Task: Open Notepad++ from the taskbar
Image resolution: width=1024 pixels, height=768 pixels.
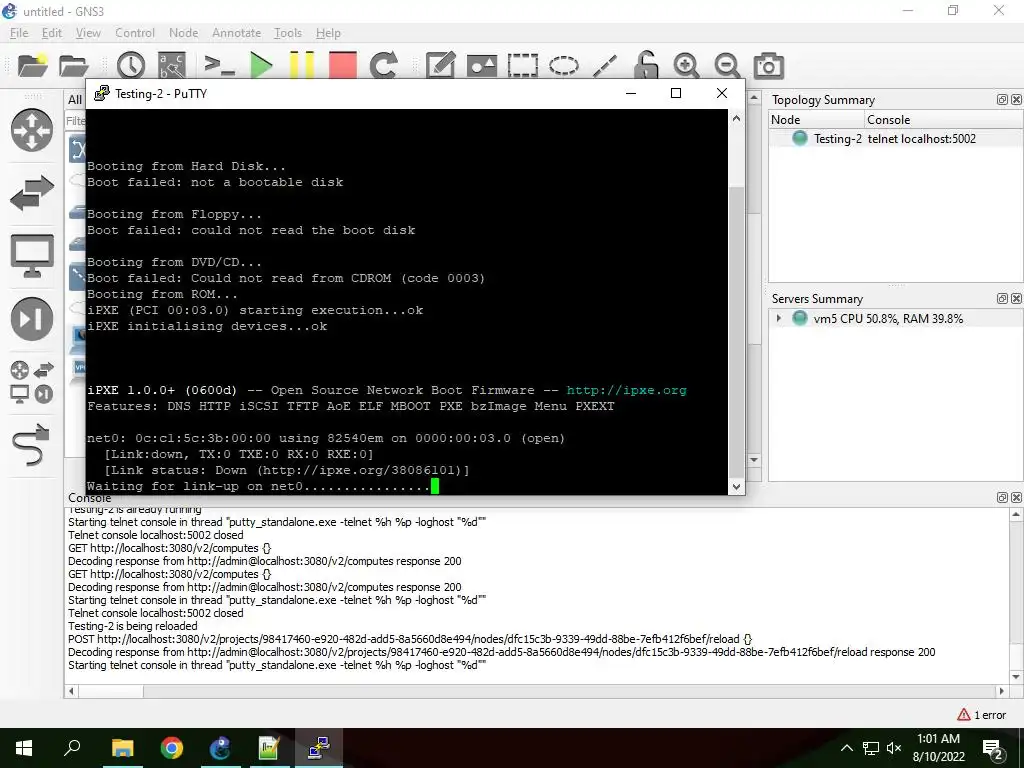Action: click(x=268, y=748)
